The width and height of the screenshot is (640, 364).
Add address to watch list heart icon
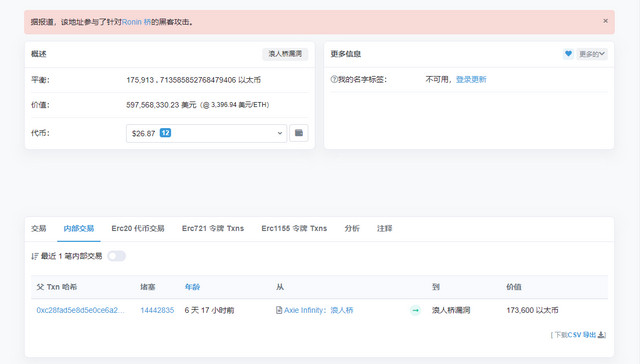click(x=568, y=53)
